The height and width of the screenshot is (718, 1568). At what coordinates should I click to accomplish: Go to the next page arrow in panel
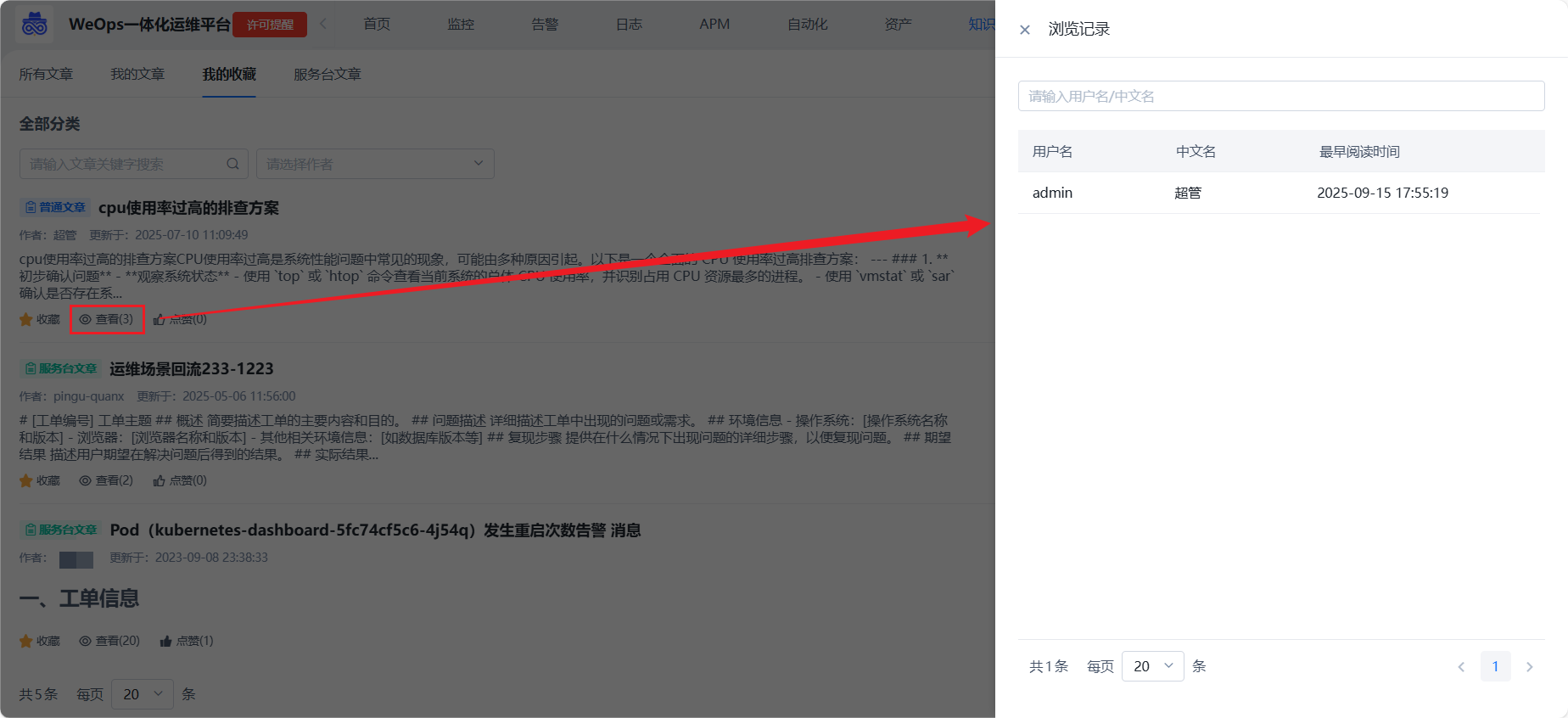[x=1529, y=667]
